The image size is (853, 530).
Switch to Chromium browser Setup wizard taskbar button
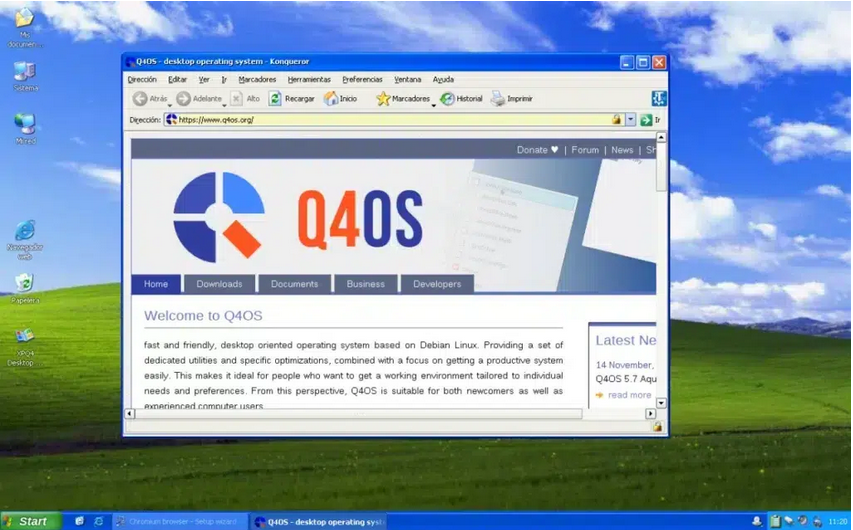[x=181, y=521]
